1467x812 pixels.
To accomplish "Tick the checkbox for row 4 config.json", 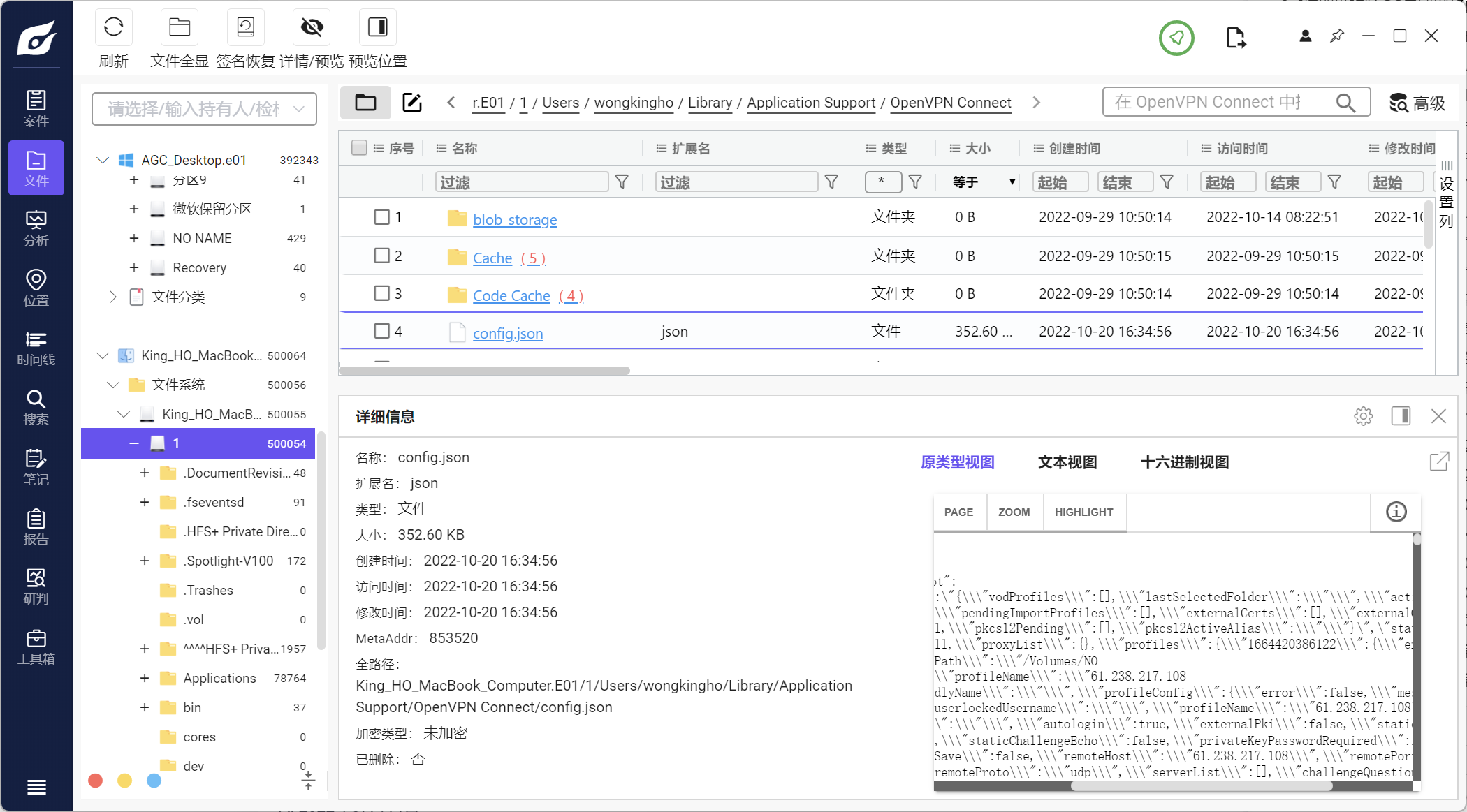I will pyautogui.click(x=381, y=331).
